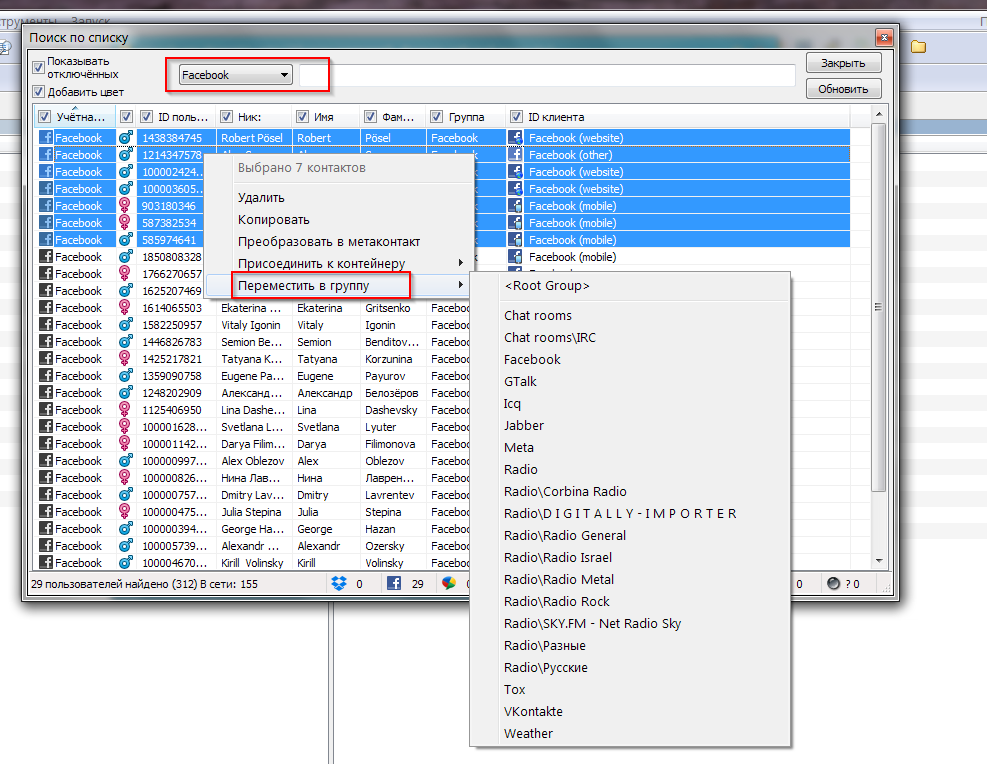
Task: Click the yellow folder icon in the background window
Action: pos(918,47)
